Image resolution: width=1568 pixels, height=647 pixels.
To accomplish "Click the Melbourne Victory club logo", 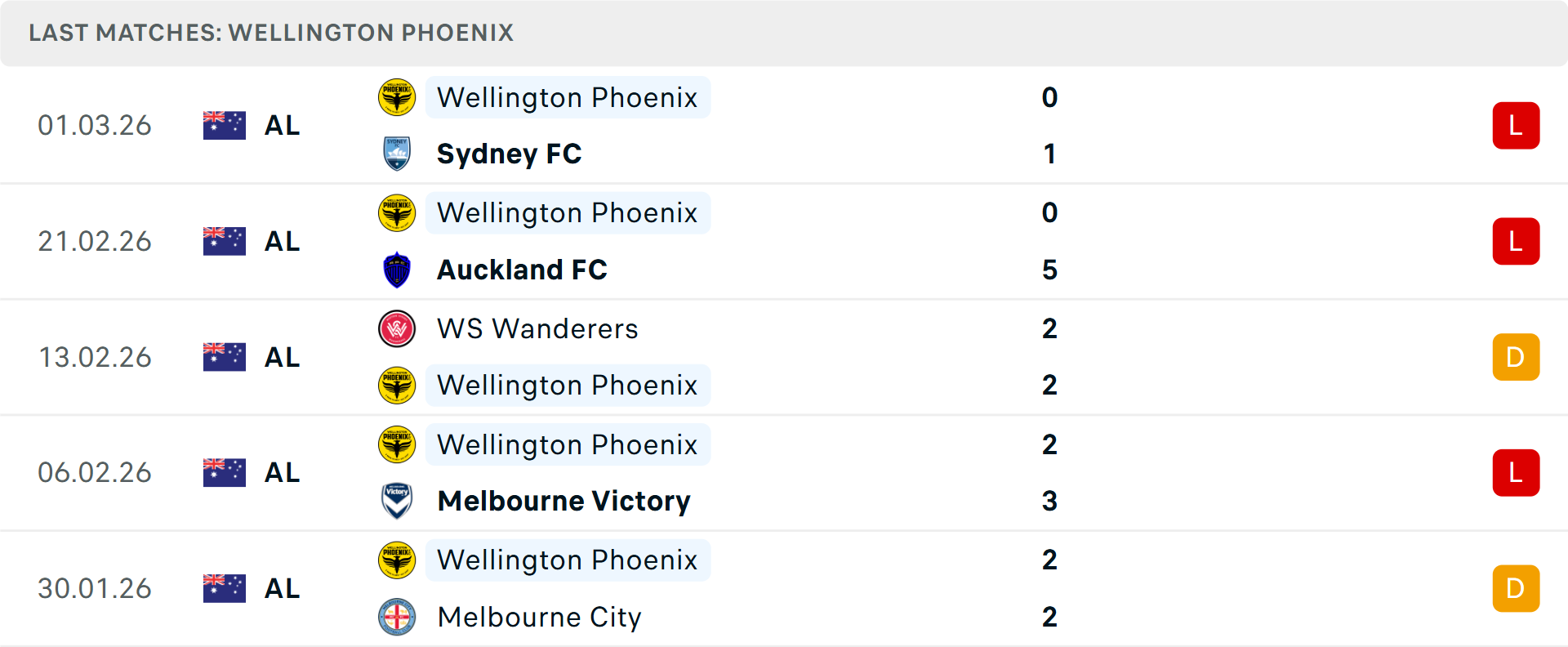I will (x=397, y=501).
